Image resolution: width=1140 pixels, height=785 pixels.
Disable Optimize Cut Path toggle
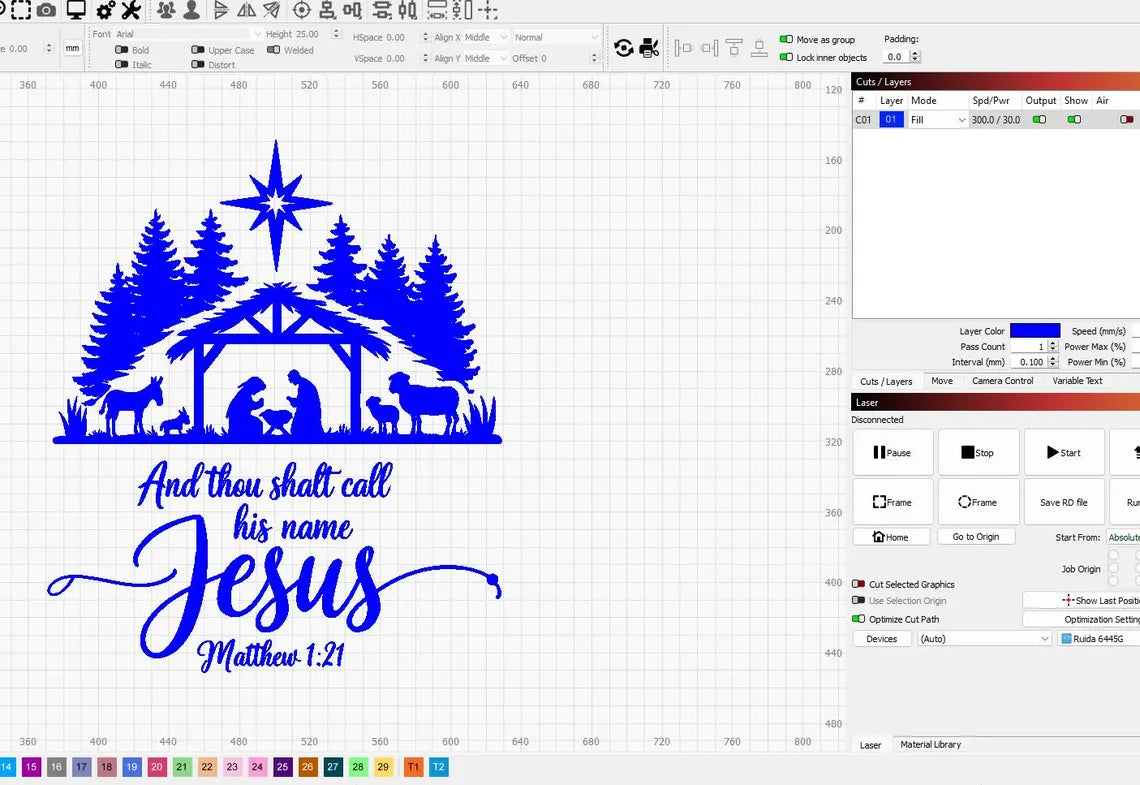[x=858, y=619]
